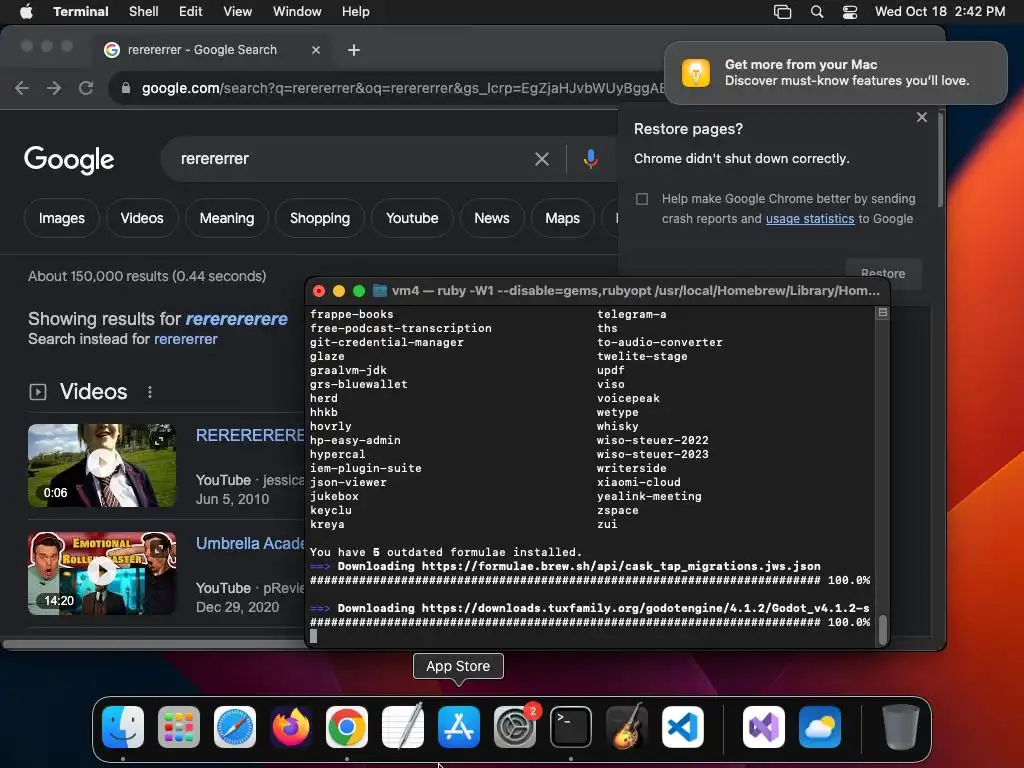Select the Shopping filter chip
The image size is (1024, 768).
[x=320, y=218]
